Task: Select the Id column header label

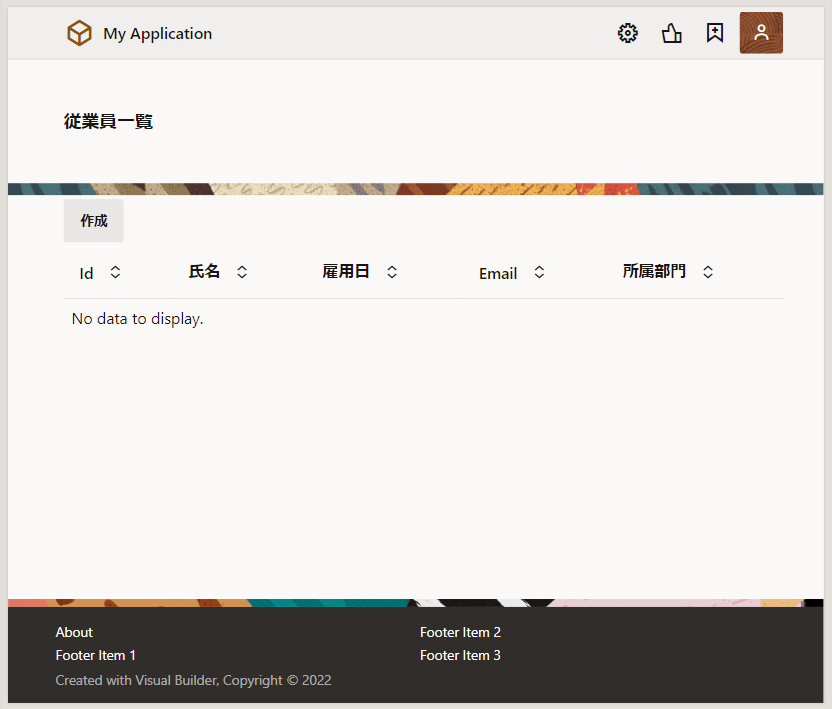Action: [87, 273]
